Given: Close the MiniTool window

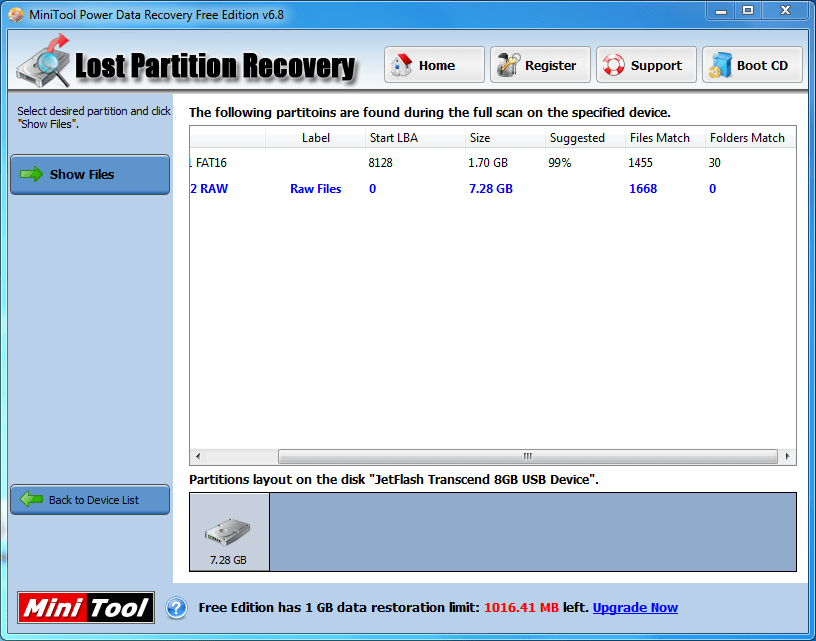Looking at the screenshot, I should point(786,11).
